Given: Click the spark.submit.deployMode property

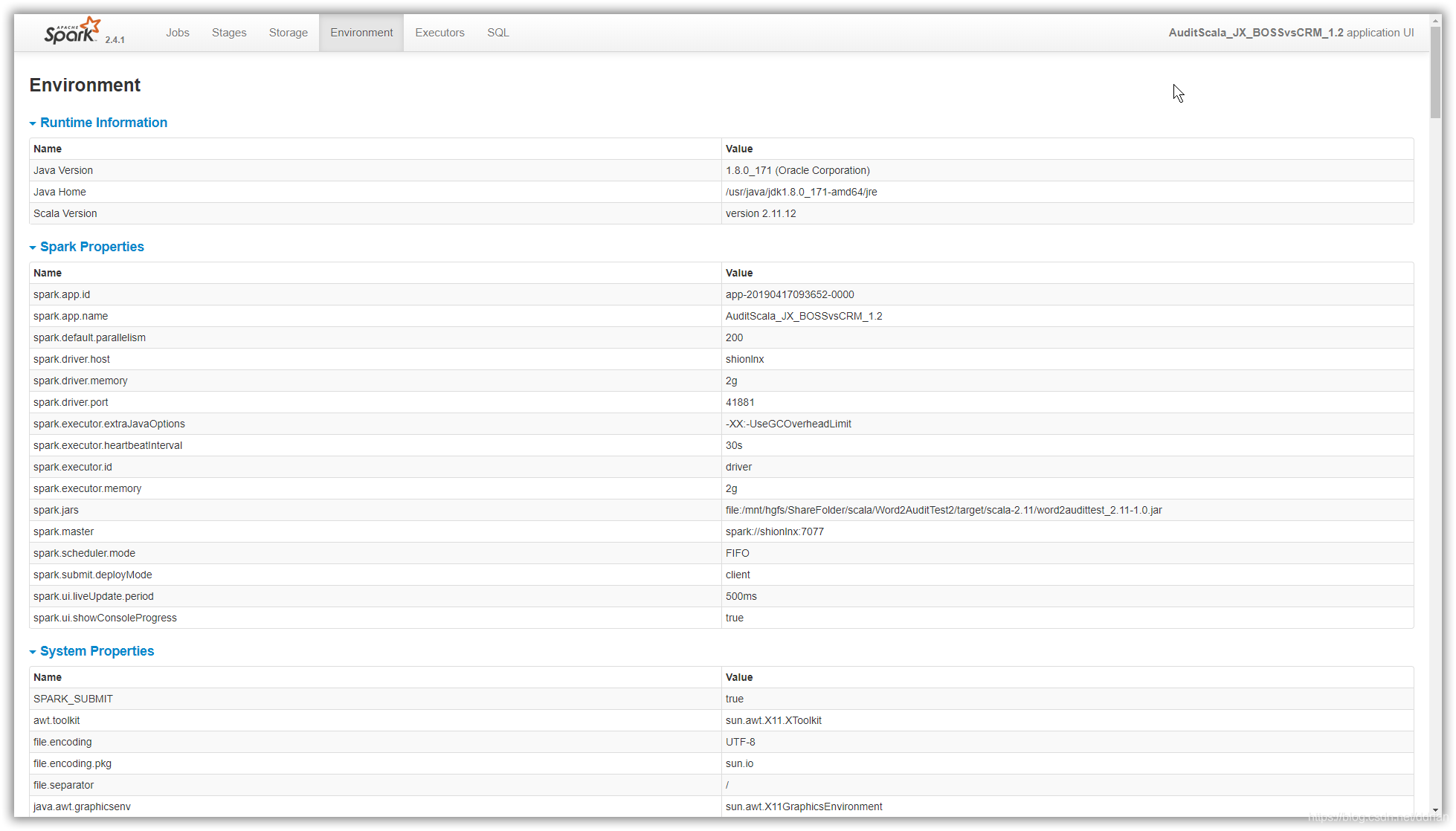Looking at the screenshot, I should point(93,575).
